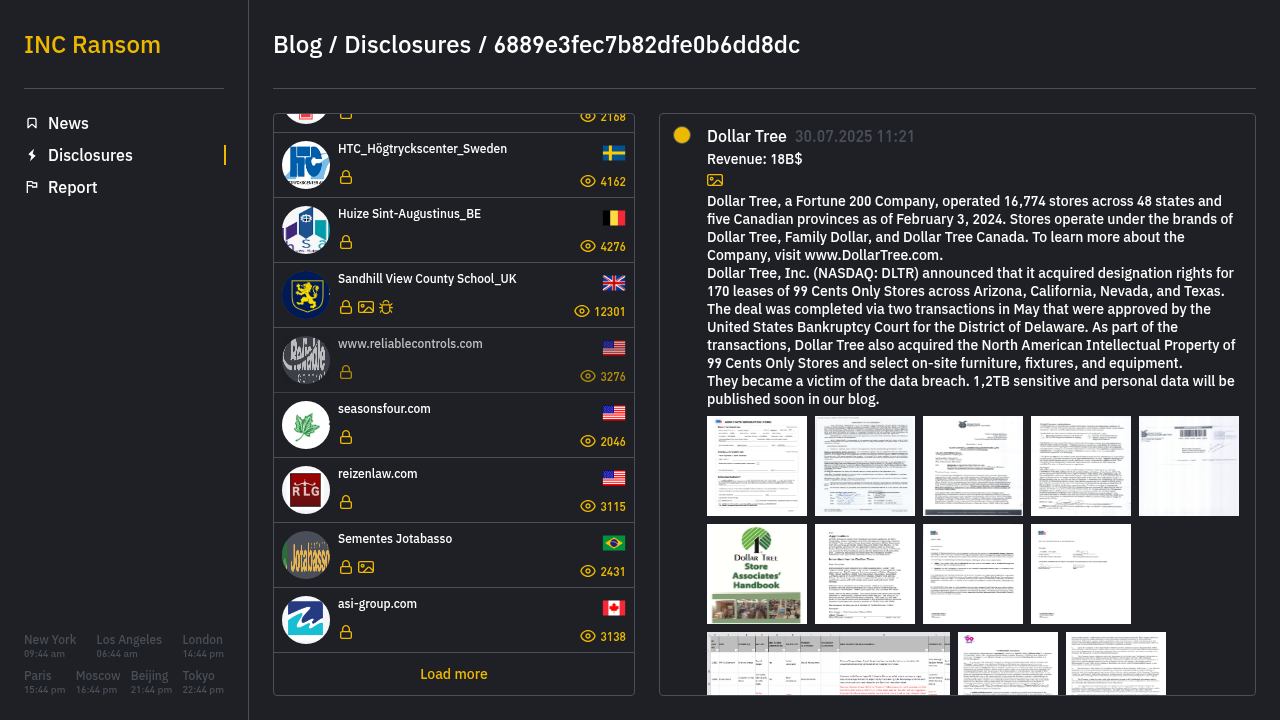The image size is (1280, 720).
Task: Click the flag icon beside Report
Action: [32, 187]
